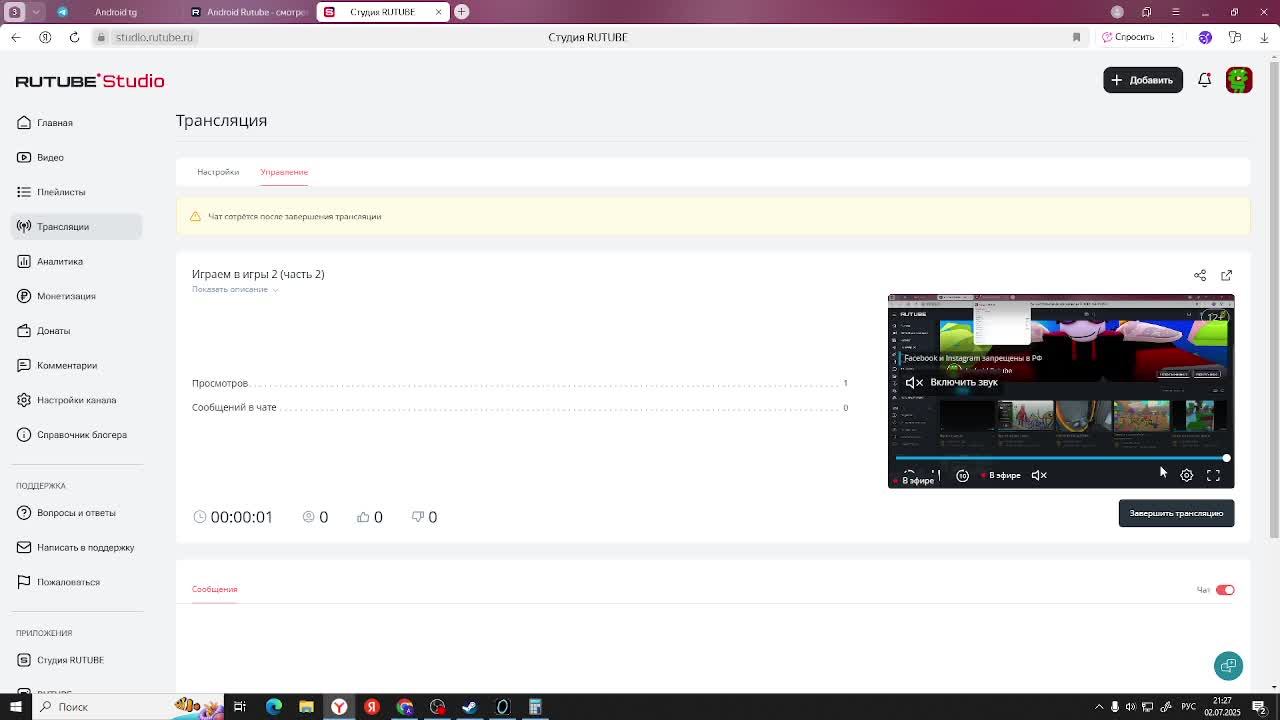Click the player progress bar
Viewport: 1280px width, 720px height.
[1061, 458]
